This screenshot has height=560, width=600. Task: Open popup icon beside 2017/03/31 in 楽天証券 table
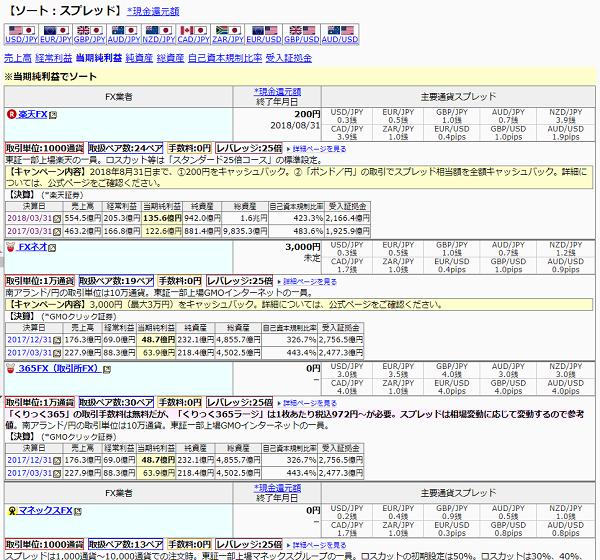(57, 232)
